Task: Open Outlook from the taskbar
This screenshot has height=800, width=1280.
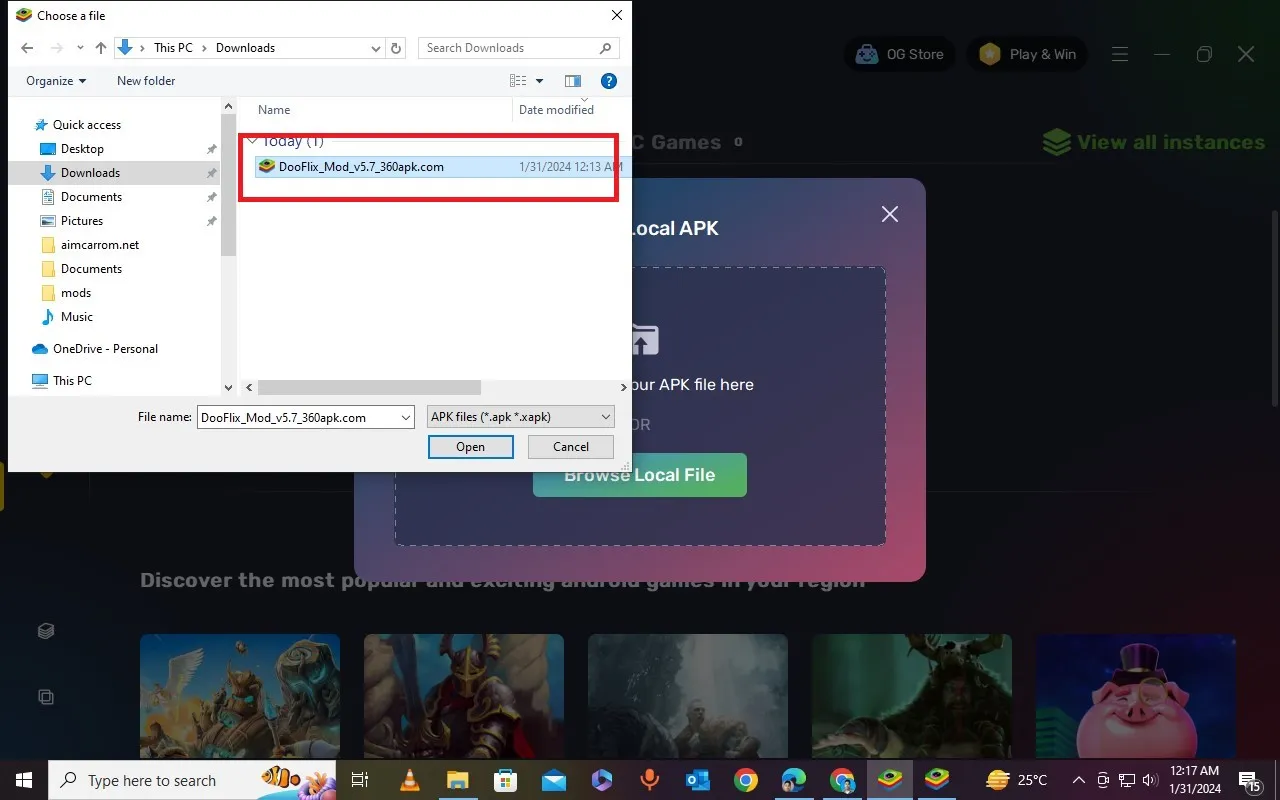Action: point(697,780)
